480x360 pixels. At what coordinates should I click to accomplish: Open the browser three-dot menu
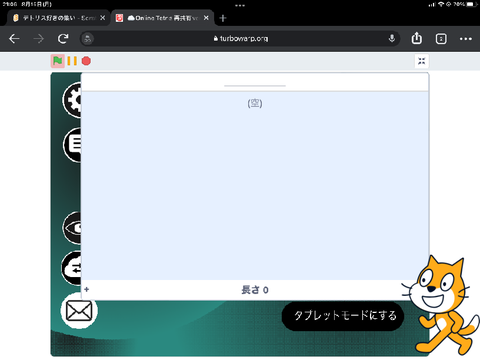coord(466,39)
